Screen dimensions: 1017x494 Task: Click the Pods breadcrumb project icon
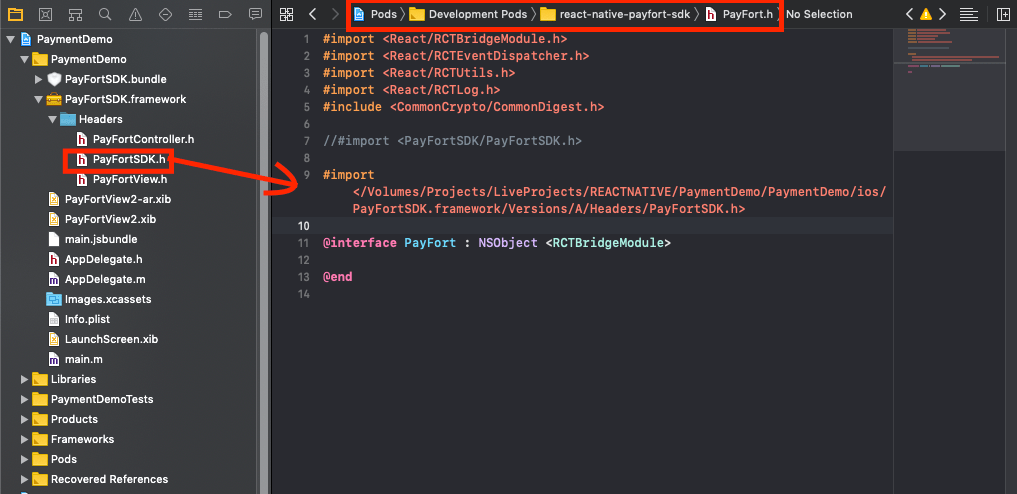point(359,14)
